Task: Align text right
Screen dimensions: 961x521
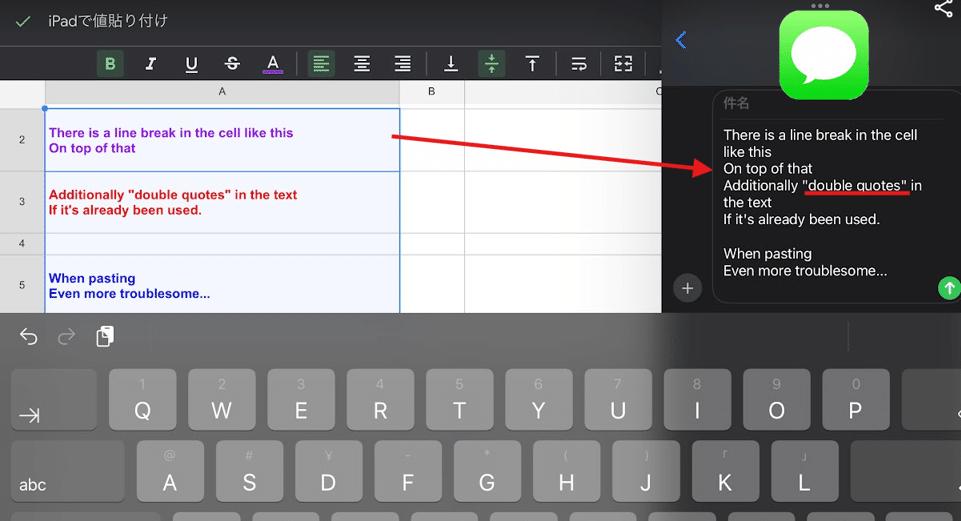Action: click(x=403, y=64)
